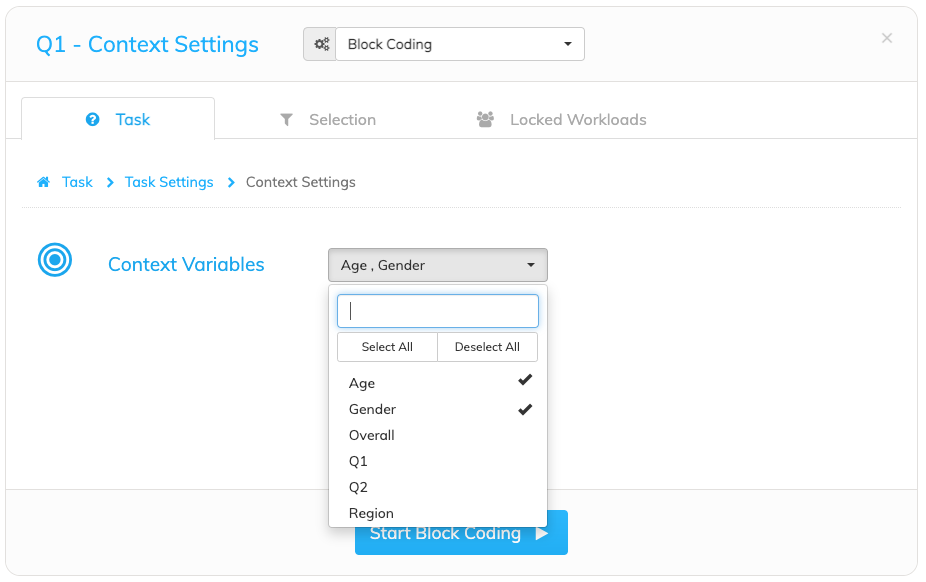Click the Select All button

387,347
